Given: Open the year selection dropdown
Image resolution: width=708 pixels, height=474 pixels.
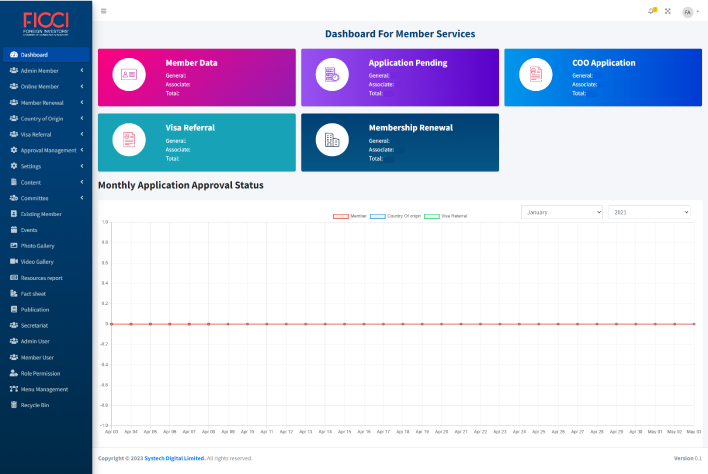Looking at the screenshot, I should click(x=649, y=212).
